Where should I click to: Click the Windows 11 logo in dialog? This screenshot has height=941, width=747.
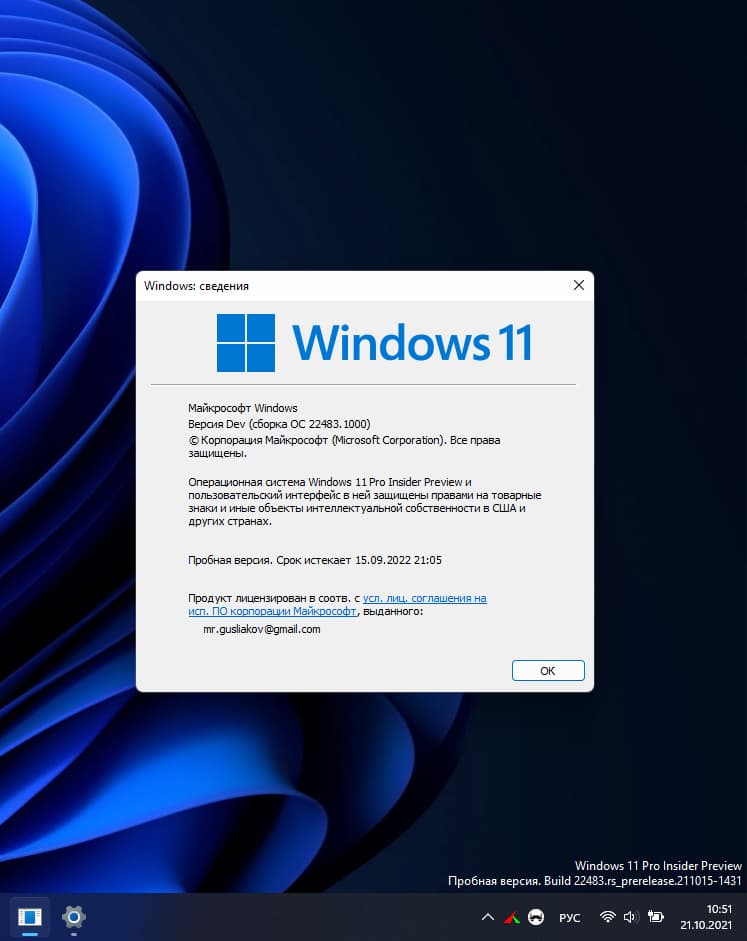[x=374, y=343]
